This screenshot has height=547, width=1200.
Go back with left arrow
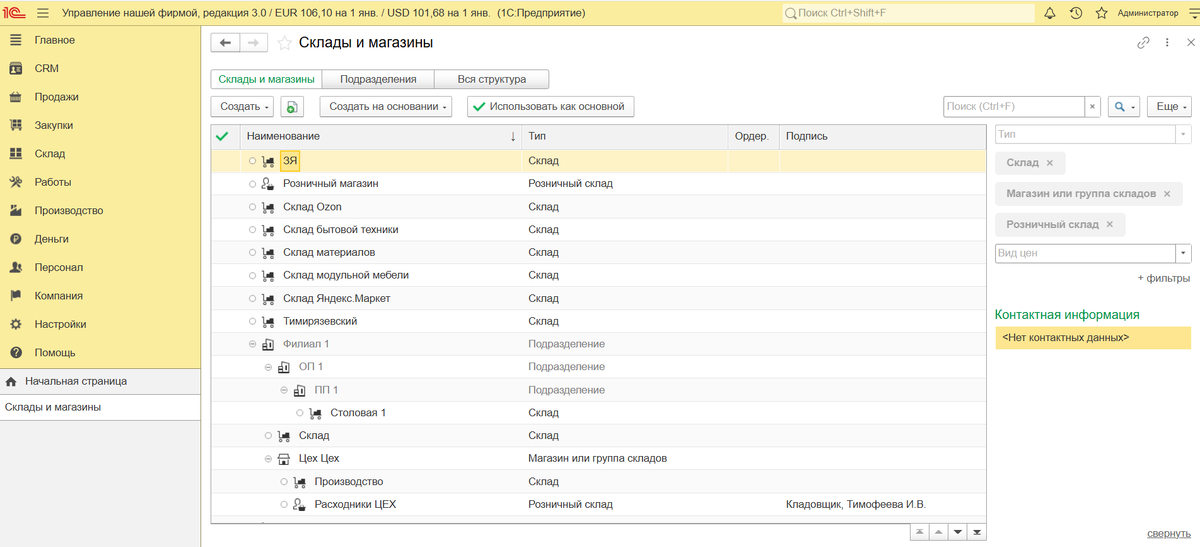pyautogui.click(x=225, y=43)
